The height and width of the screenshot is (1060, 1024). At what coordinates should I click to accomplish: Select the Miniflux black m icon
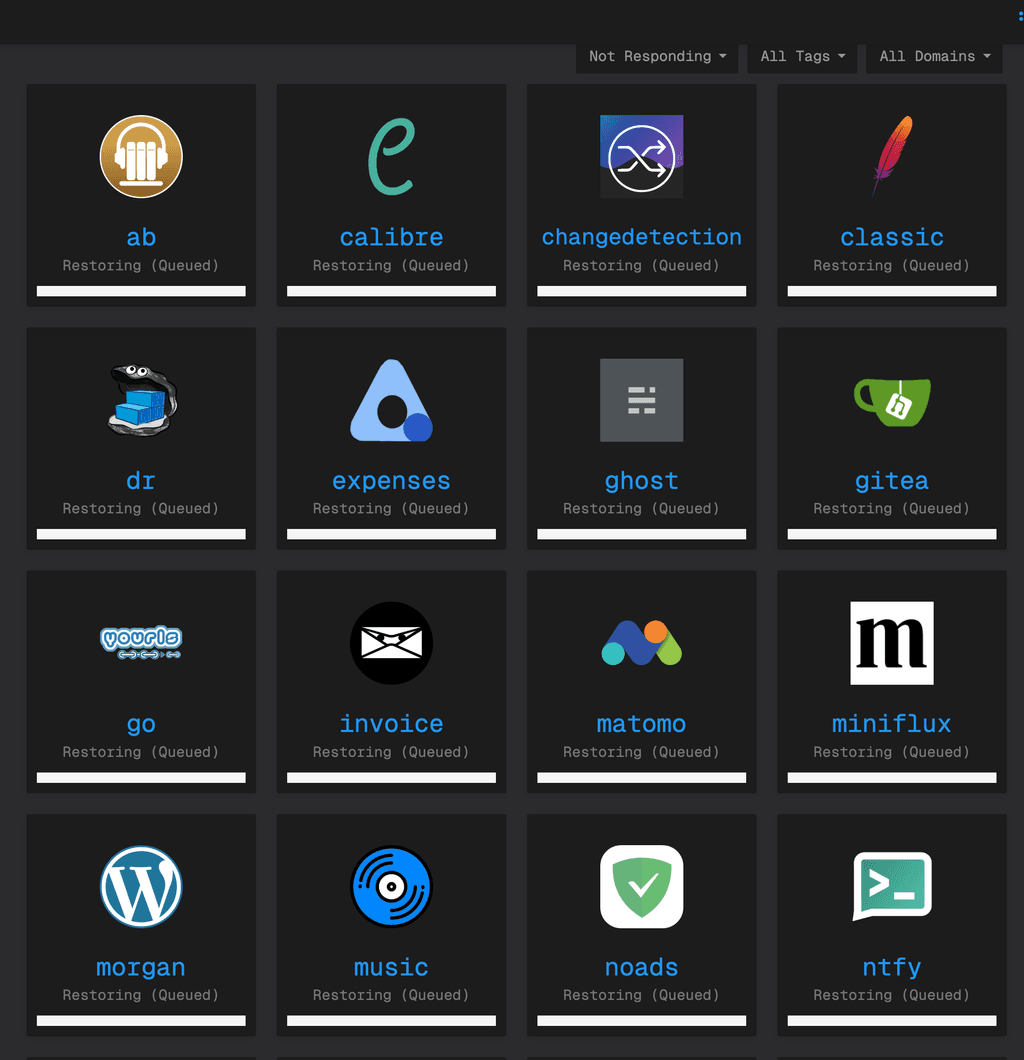tap(891, 643)
